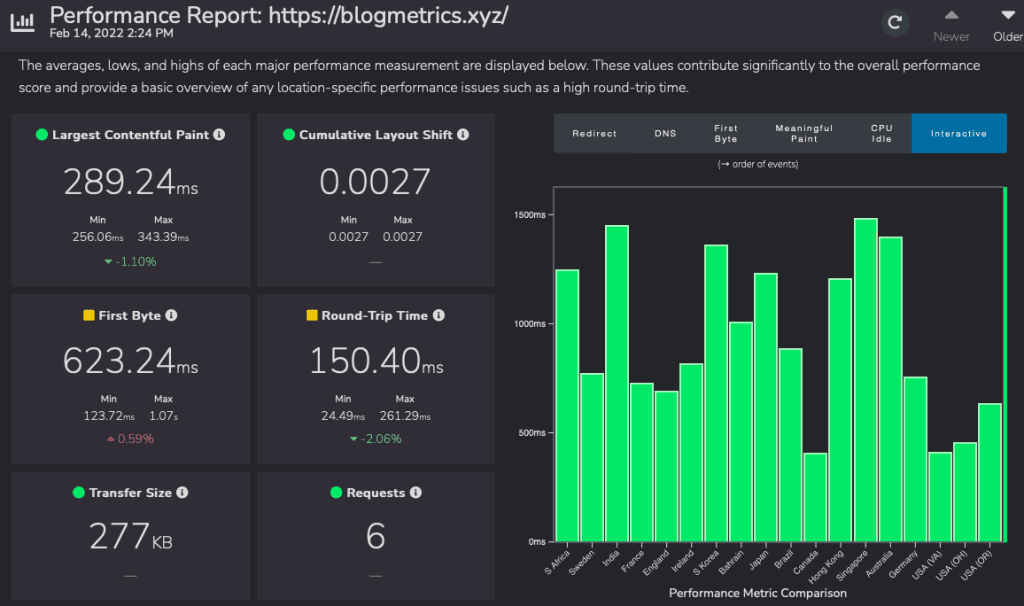
Task: Click the bar chart icon beside report title
Action: [x=22, y=22]
